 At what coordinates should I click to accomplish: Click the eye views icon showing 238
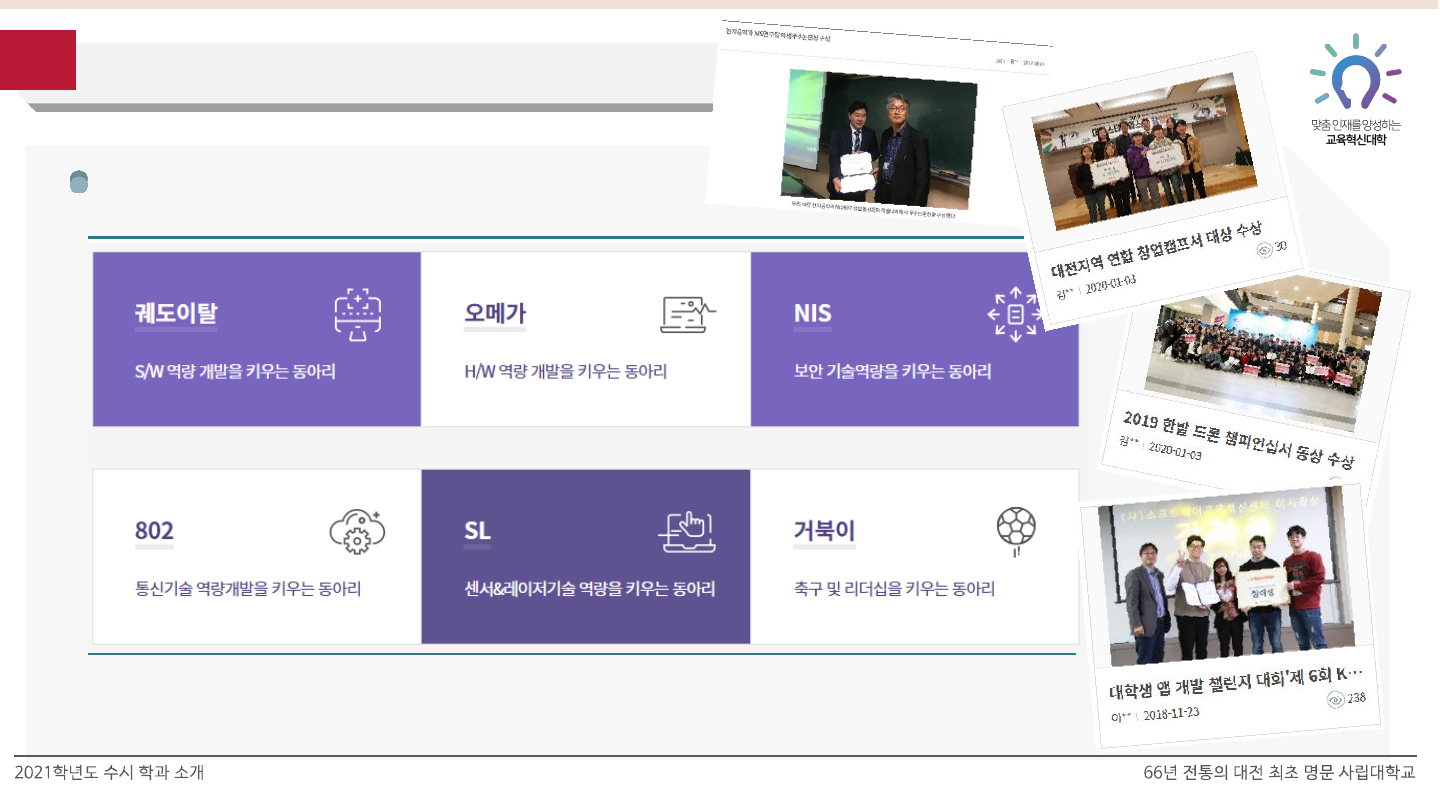tap(1335, 700)
